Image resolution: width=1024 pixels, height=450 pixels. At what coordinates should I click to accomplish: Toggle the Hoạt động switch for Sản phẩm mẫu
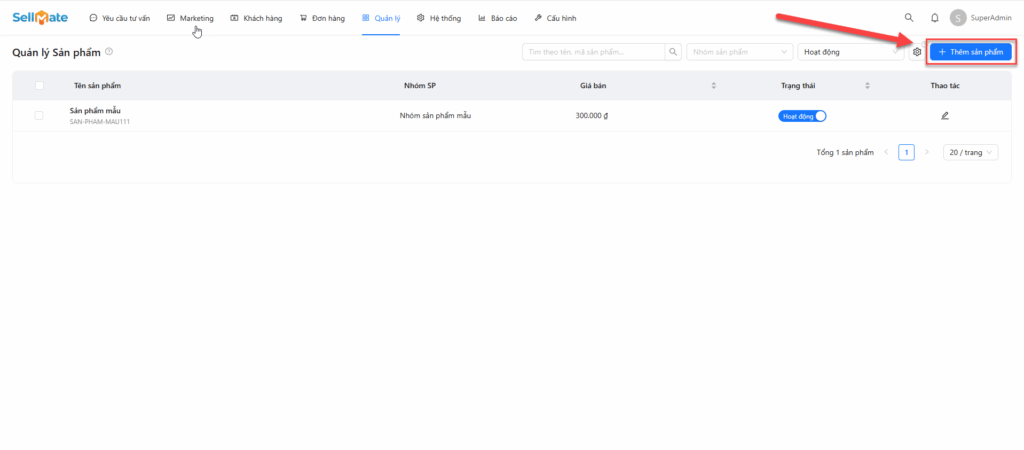coord(803,116)
